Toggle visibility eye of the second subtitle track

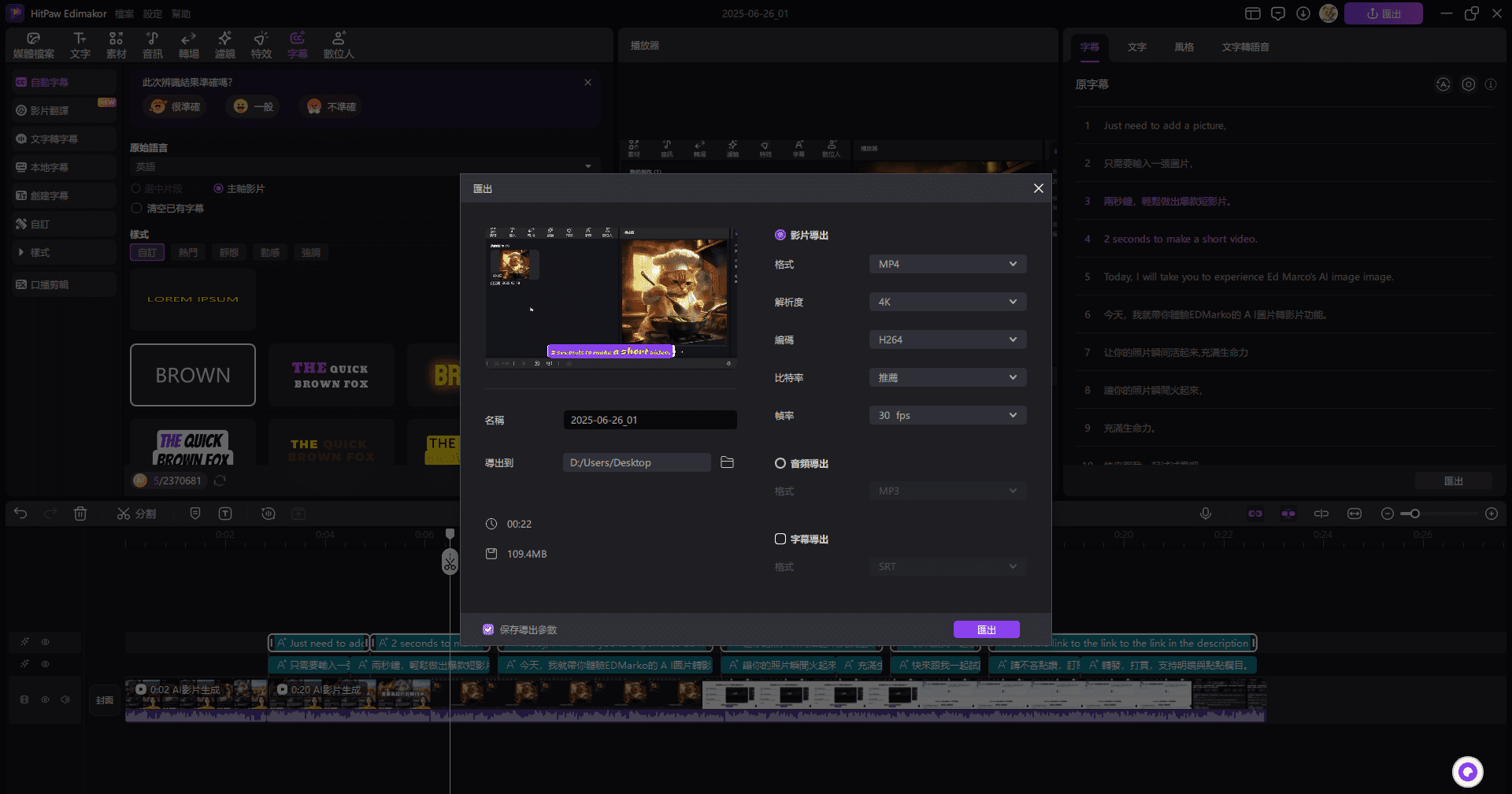pos(46,664)
